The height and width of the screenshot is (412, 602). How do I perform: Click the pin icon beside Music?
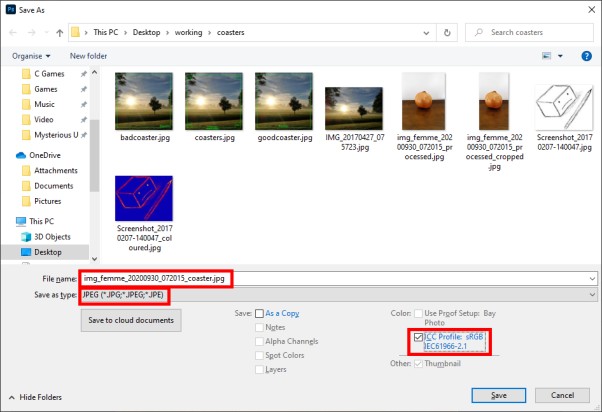(x=83, y=105)
